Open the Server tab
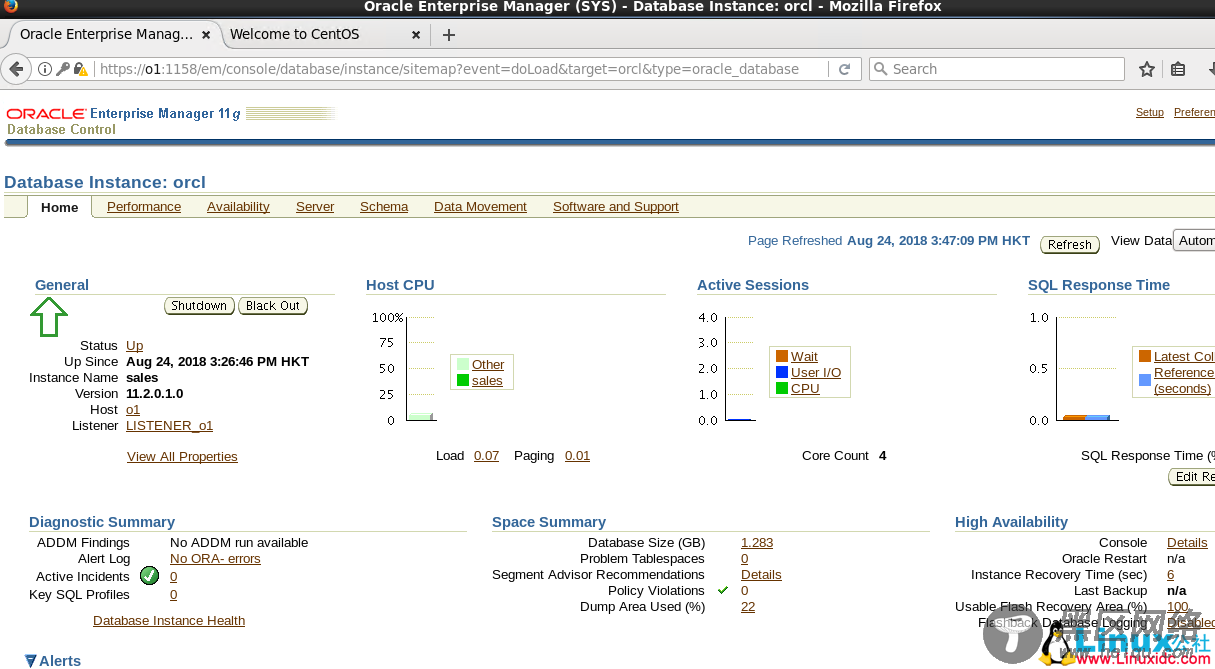 [315, 207]
